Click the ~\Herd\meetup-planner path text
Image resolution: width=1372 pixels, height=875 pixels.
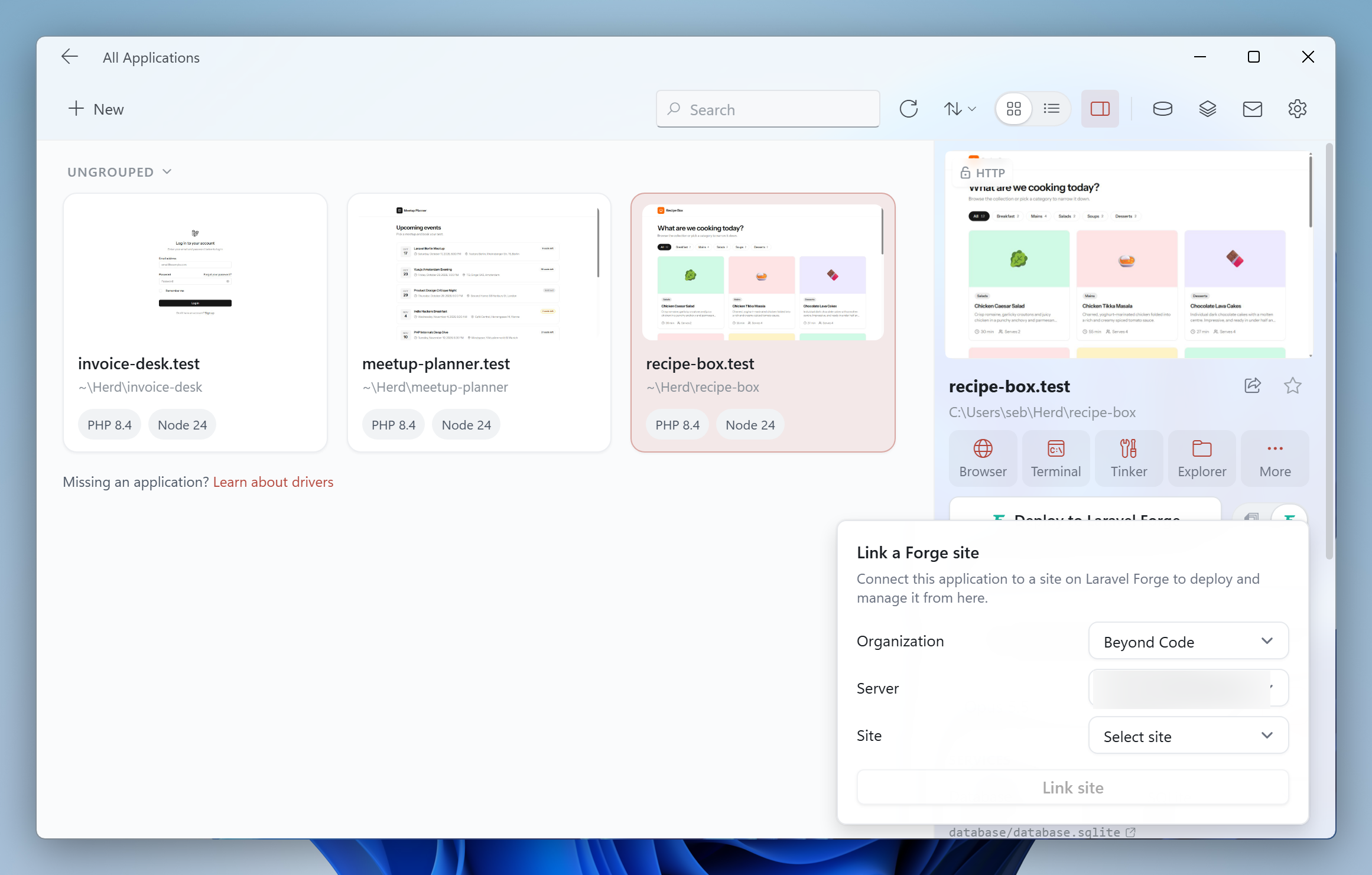tap(435, 387)
